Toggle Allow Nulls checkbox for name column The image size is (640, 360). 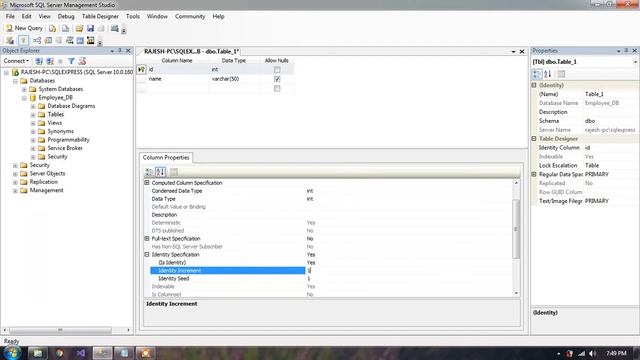coord(277,79)
